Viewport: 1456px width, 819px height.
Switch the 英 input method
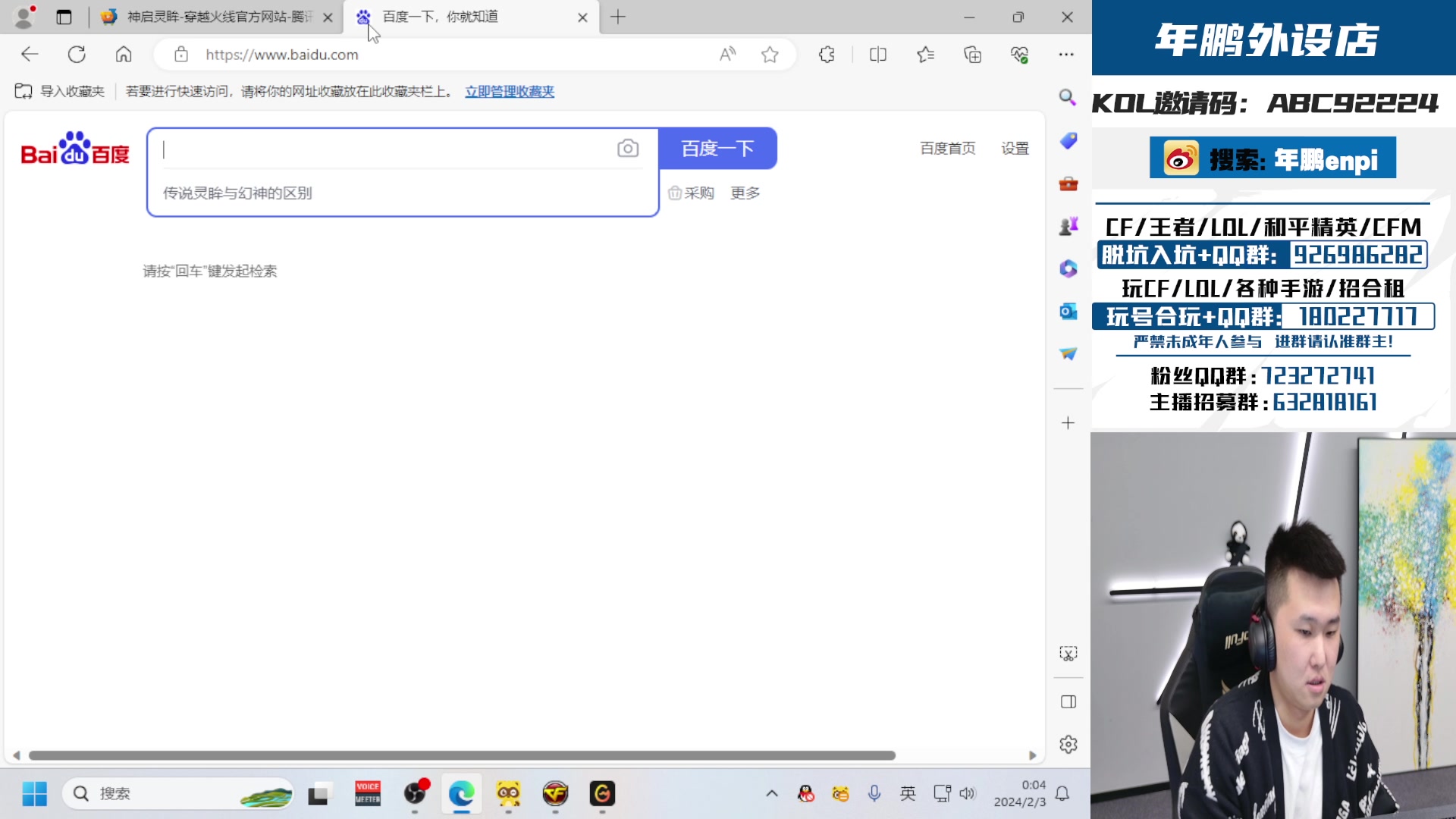908,794
